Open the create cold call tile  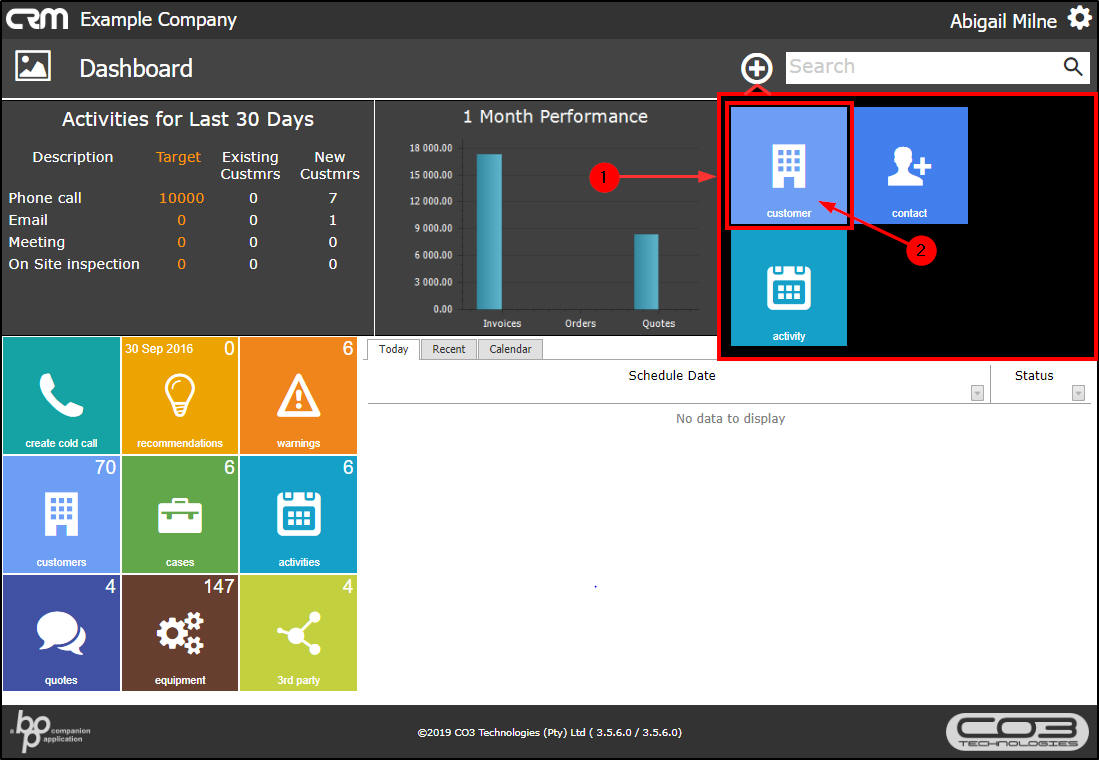click(x=62, y=395)
